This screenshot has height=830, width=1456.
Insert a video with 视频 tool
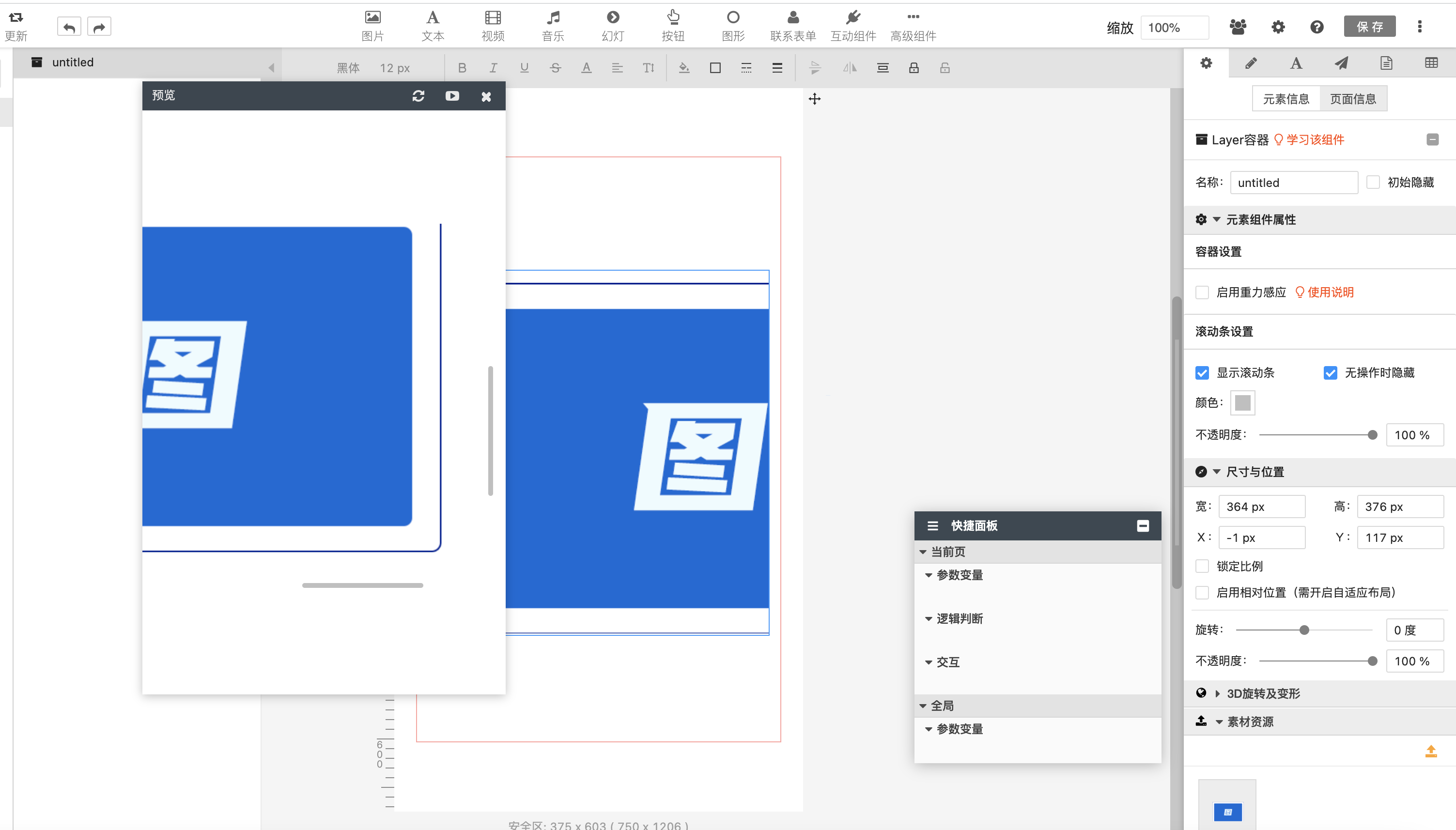(x=493, y=26)
